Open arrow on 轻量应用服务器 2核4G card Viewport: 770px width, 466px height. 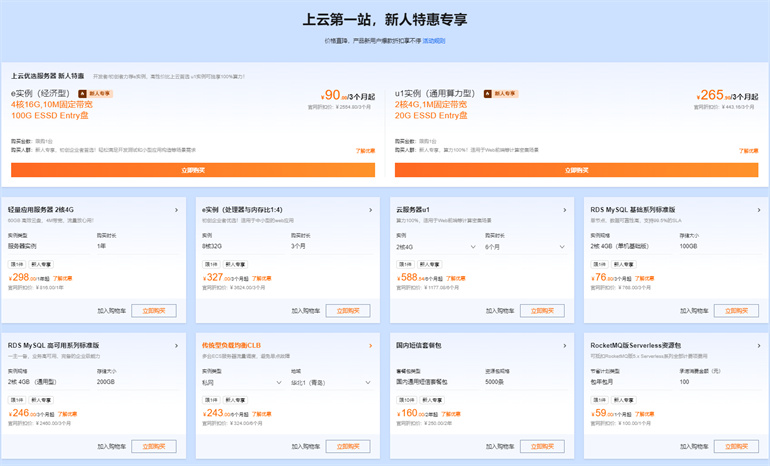coord(176,210)
